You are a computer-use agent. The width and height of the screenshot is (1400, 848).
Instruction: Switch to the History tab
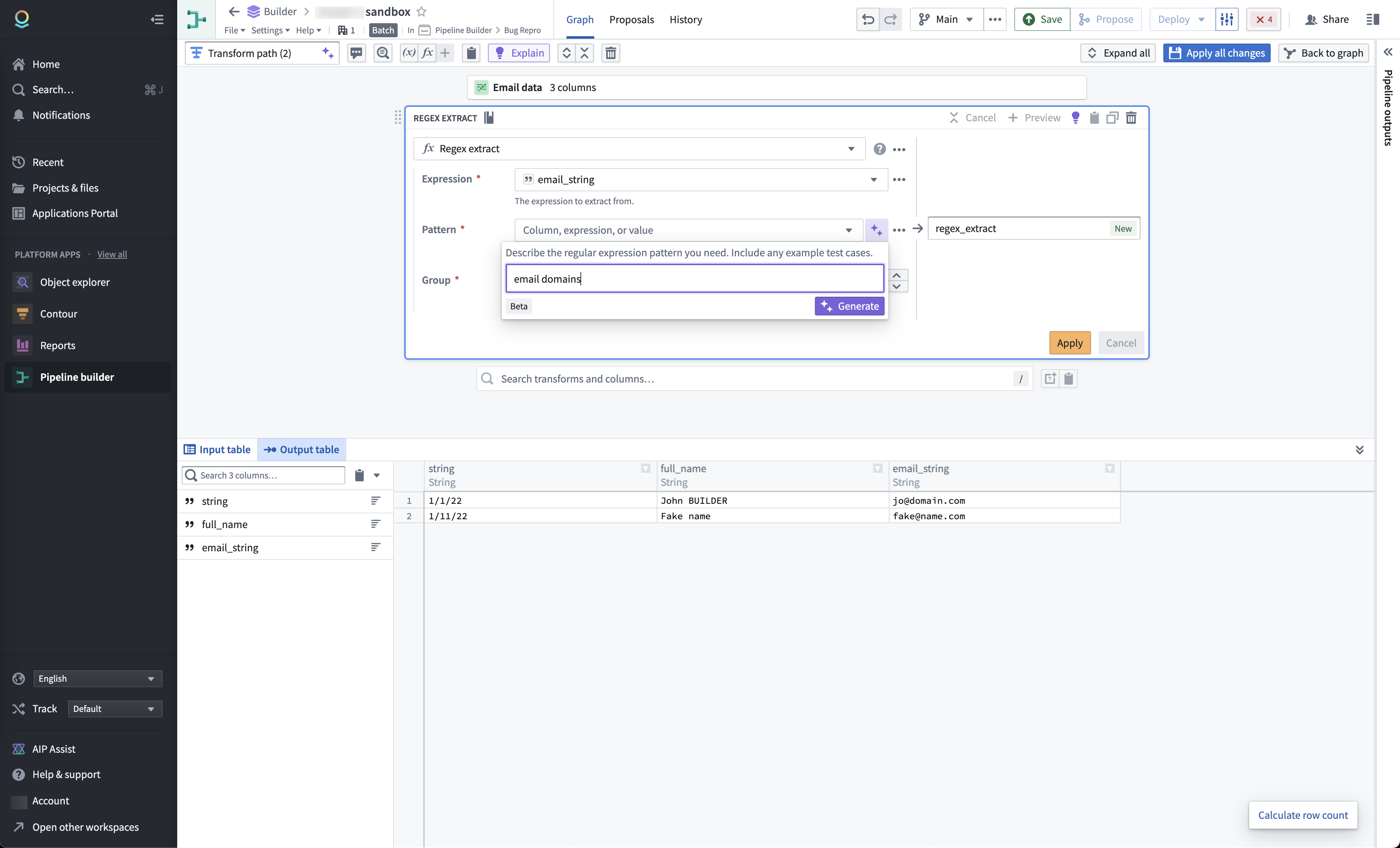tap(685, 19)
